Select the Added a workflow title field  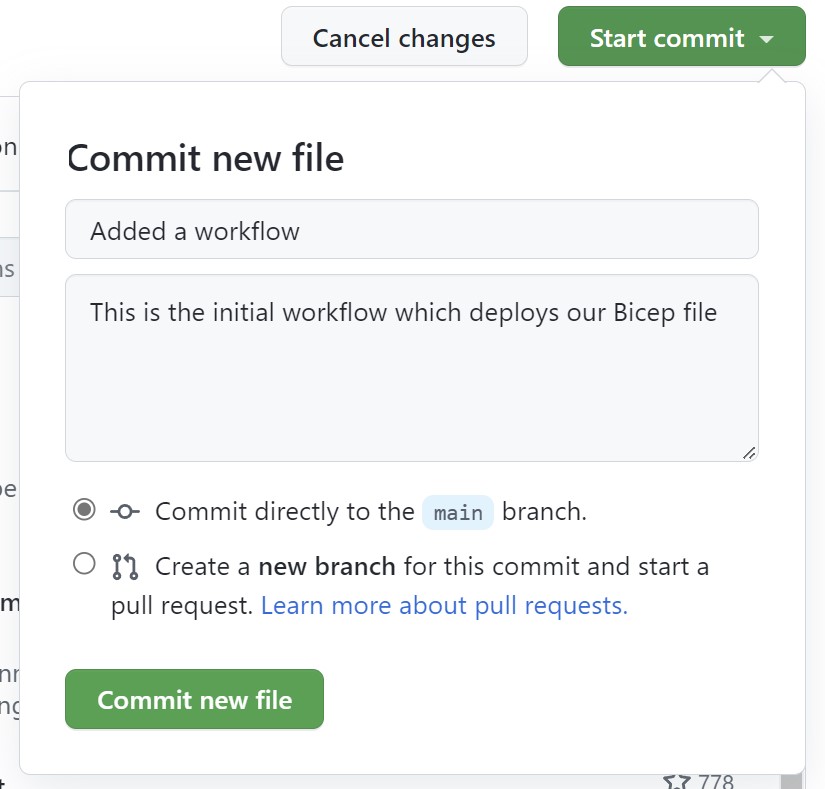412,230
